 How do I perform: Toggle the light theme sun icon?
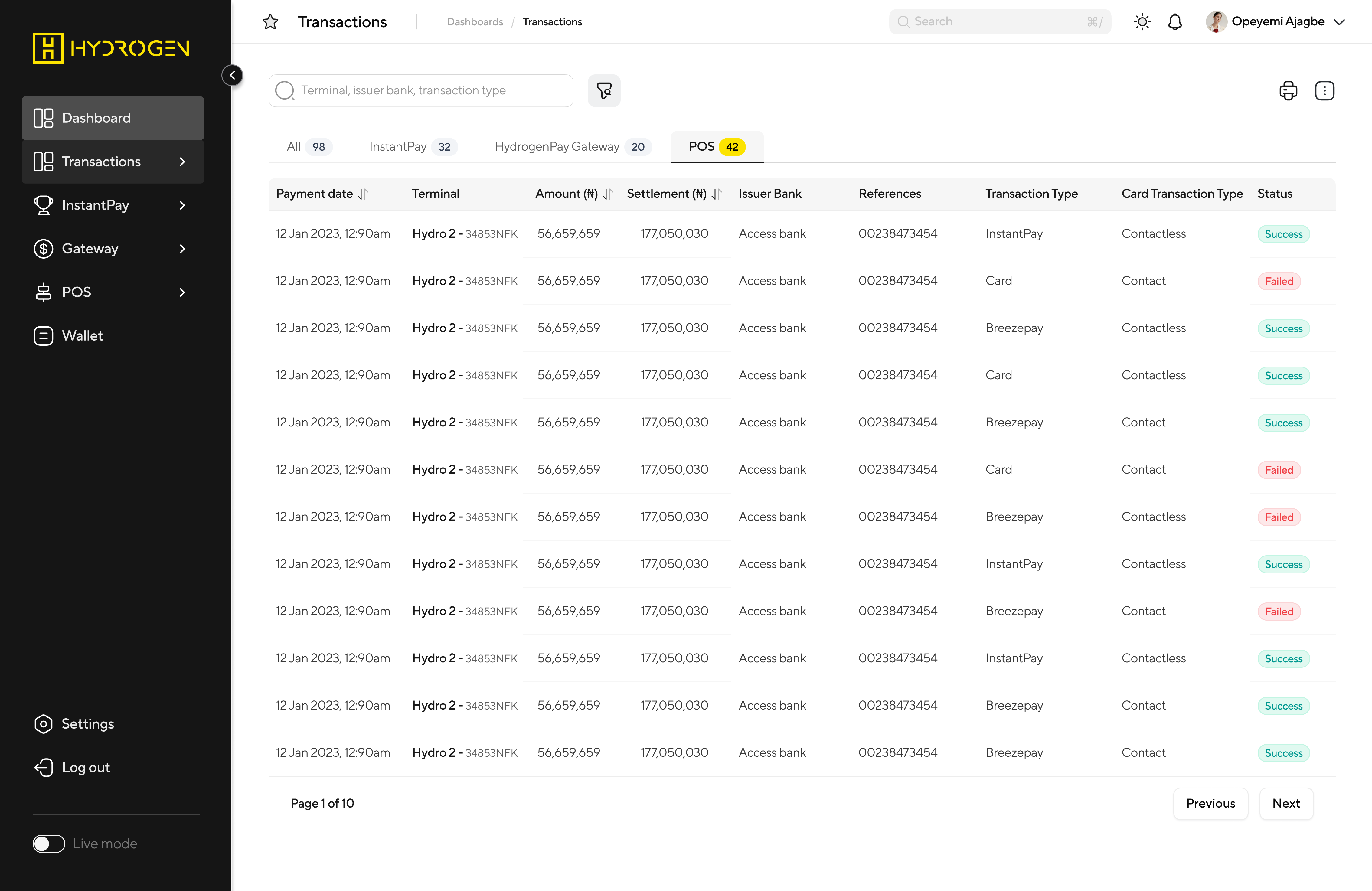point(1142,22)
